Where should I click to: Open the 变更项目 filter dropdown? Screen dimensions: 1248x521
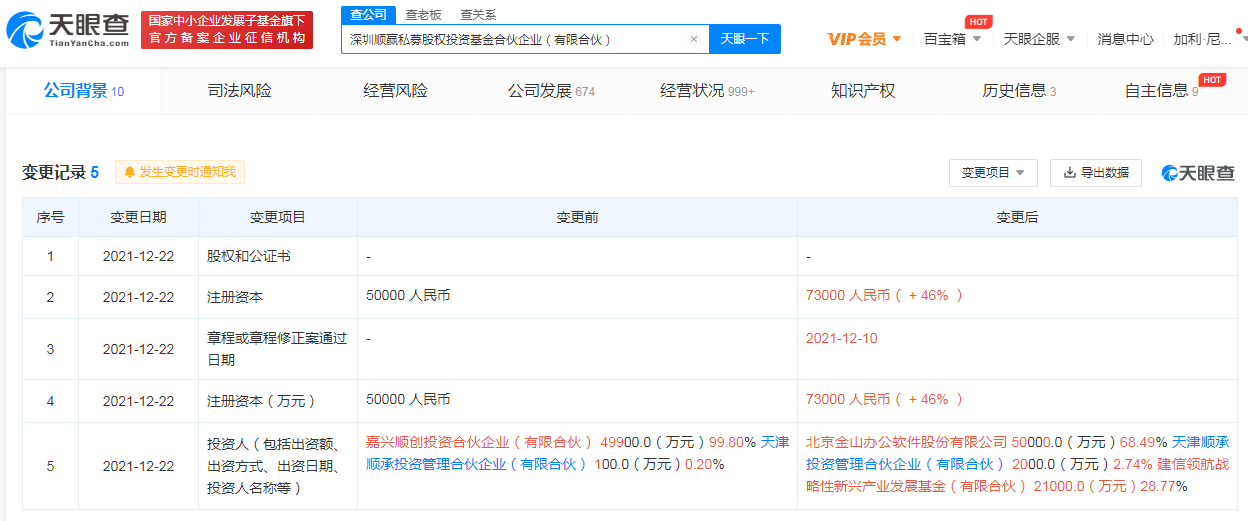[992, 173]
